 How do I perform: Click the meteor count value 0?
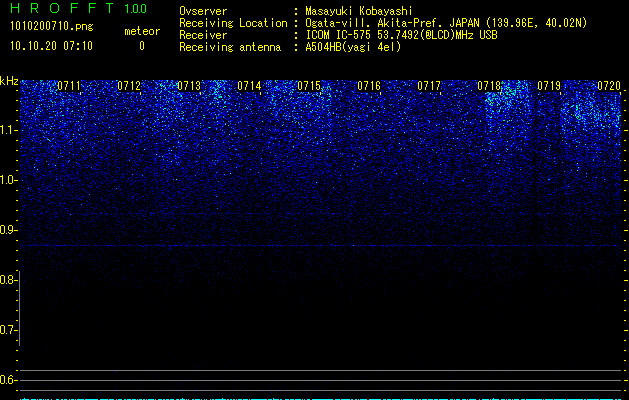(x=142, y=46)
